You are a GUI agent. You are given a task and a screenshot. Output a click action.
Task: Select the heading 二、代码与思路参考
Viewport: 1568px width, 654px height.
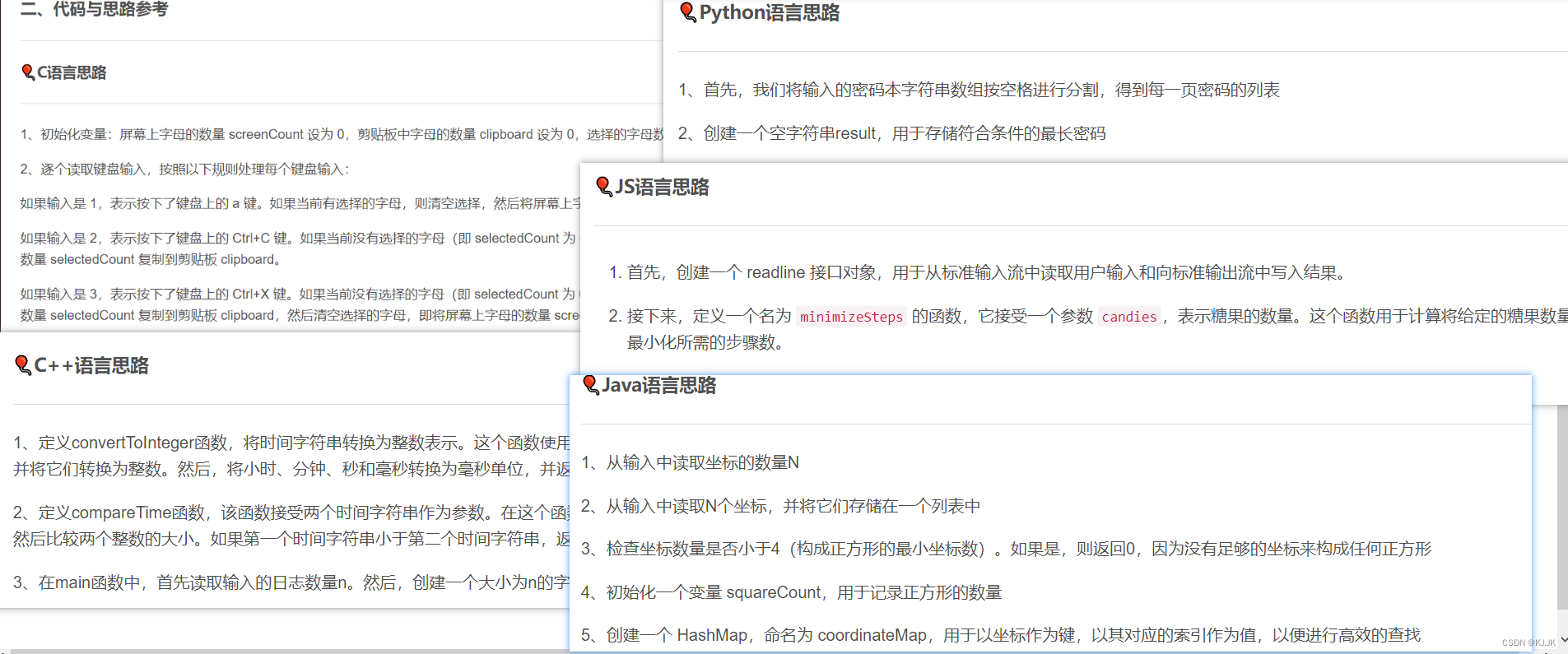(x=94, y=9)
